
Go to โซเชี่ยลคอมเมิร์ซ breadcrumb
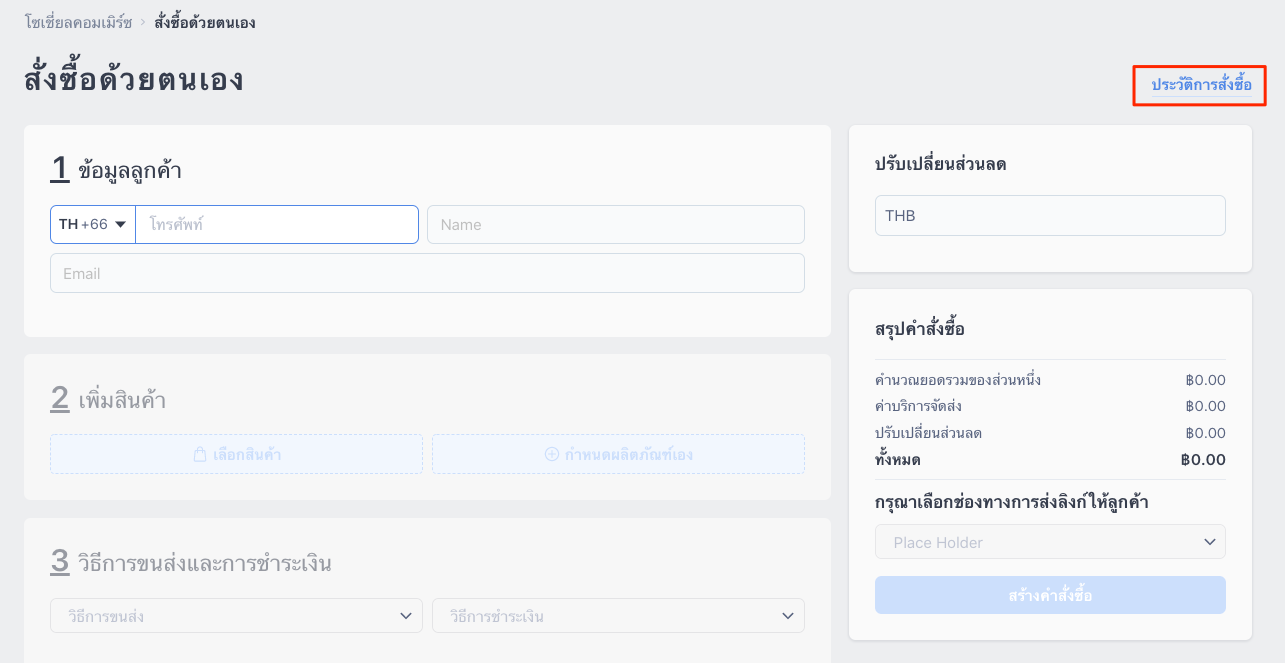pos(78,22)
